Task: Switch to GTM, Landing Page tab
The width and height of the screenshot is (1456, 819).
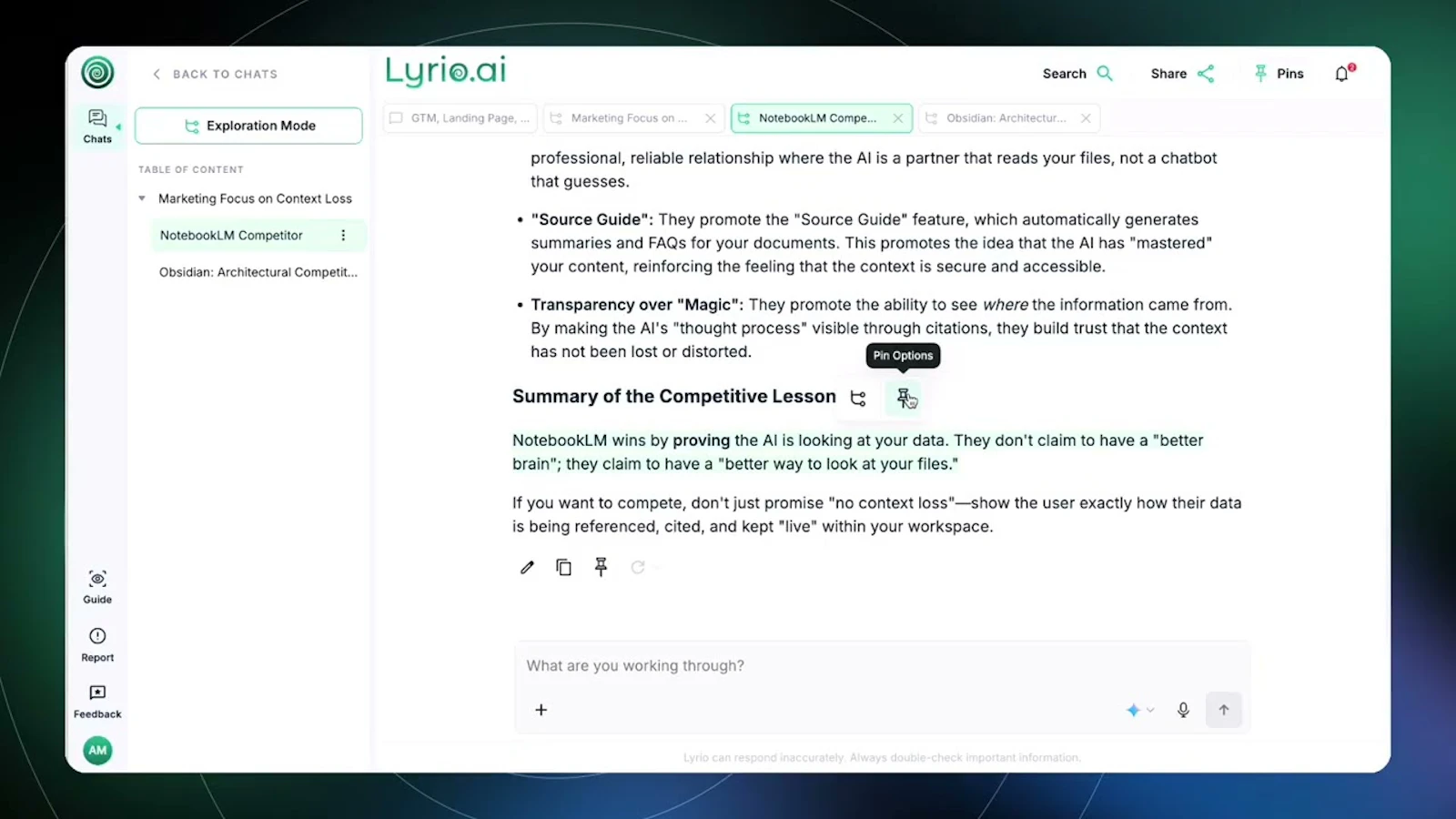Action: pyautogui.click(x=460, y=118)
